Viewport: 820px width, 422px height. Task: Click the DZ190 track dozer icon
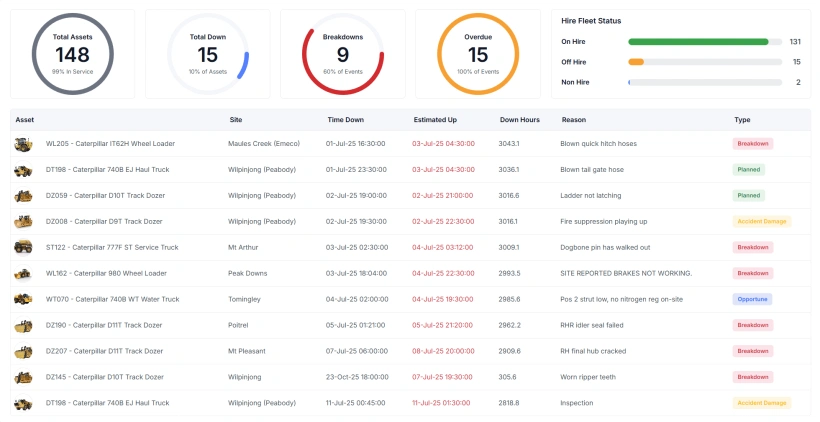(x=22, y=325)
